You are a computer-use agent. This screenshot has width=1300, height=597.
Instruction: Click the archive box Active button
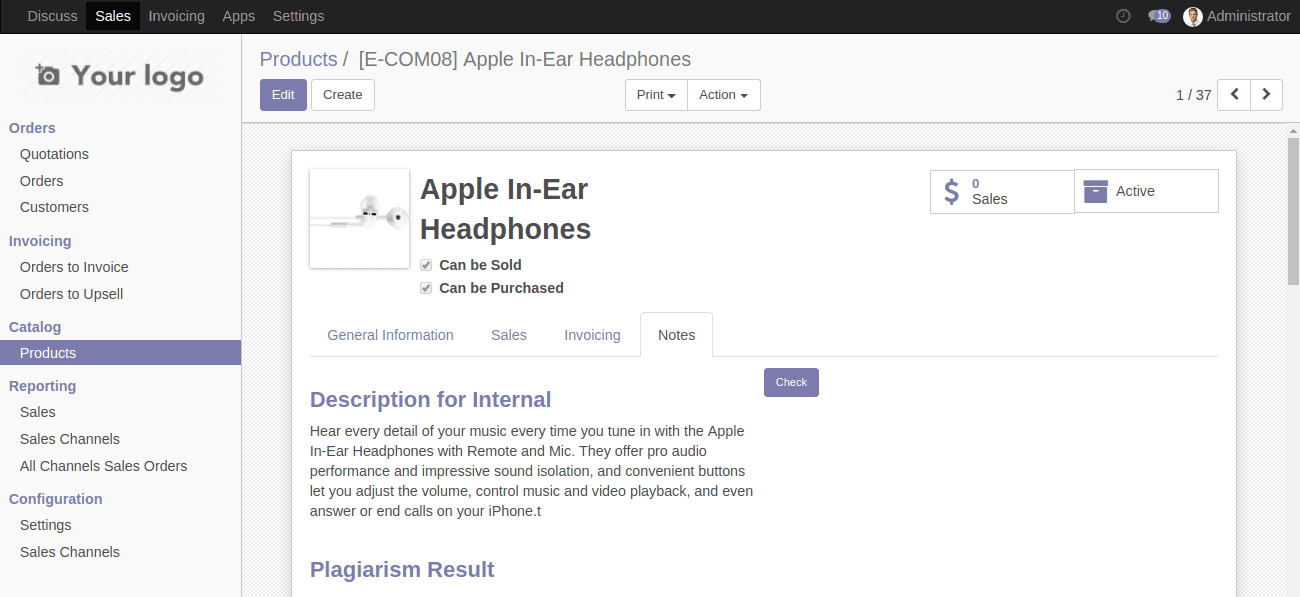1146,191
